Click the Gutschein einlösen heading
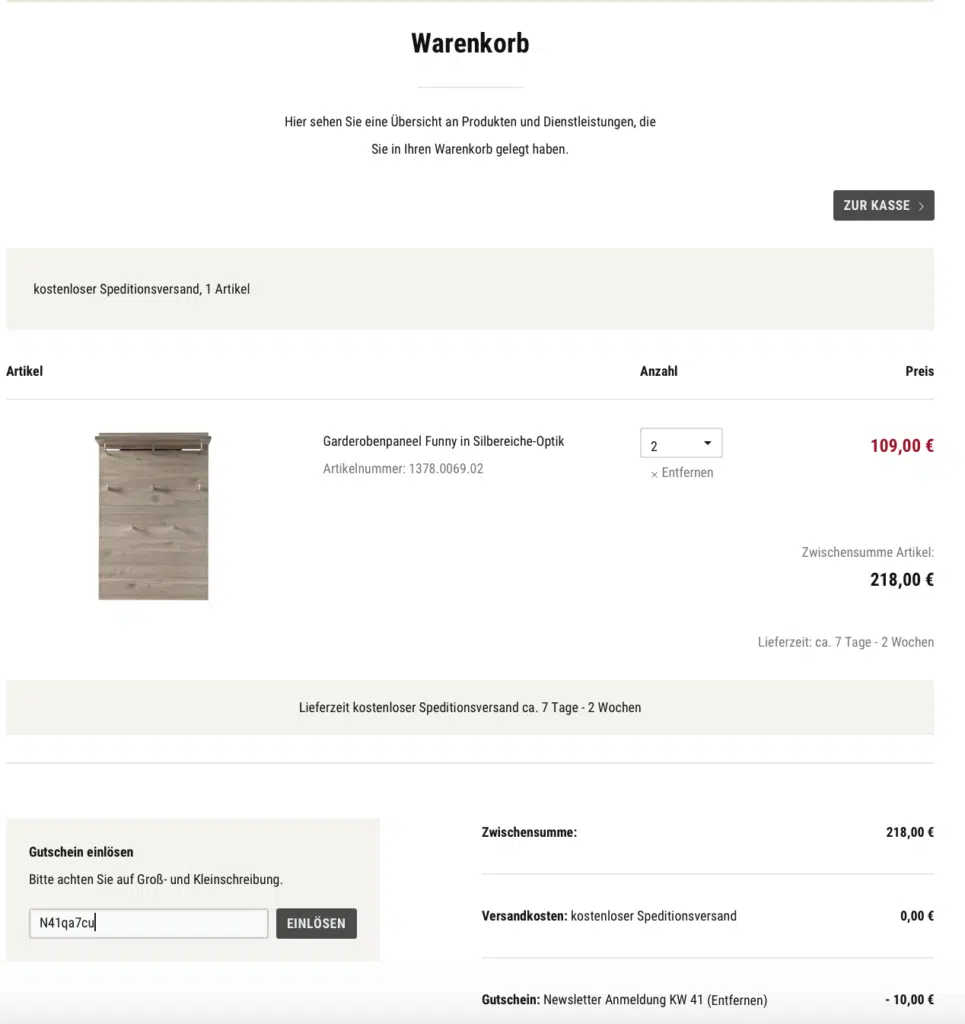 [81, 852]
